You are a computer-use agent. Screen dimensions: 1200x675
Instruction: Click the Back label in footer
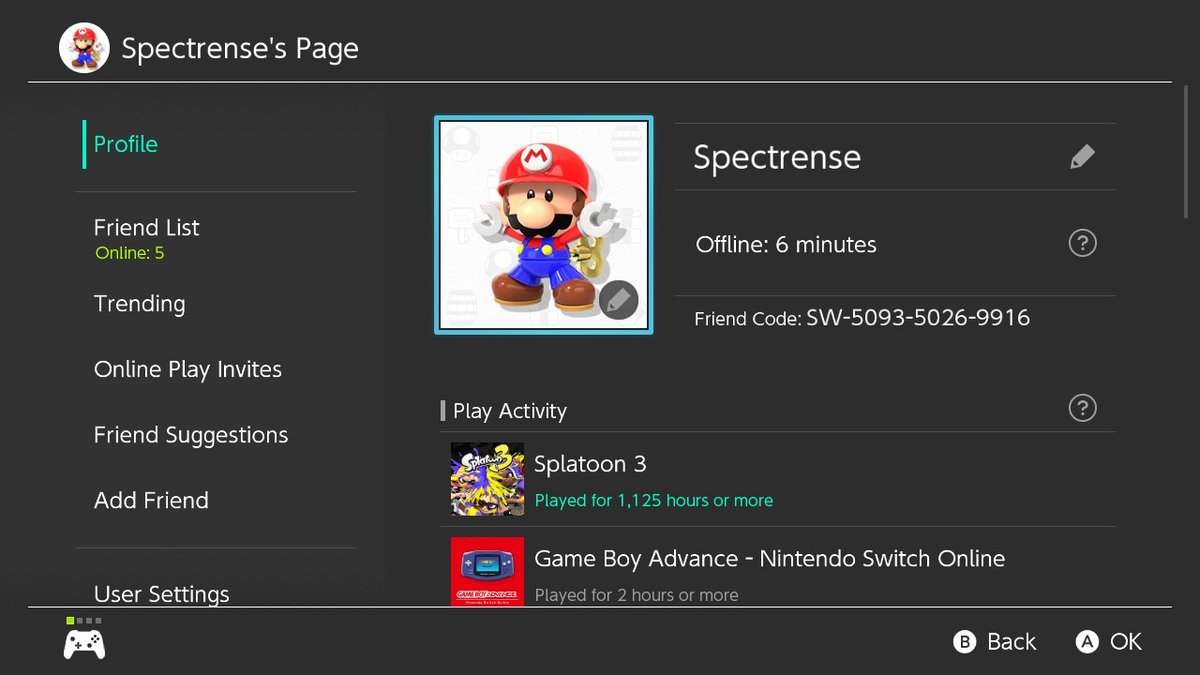point(1012,642)
